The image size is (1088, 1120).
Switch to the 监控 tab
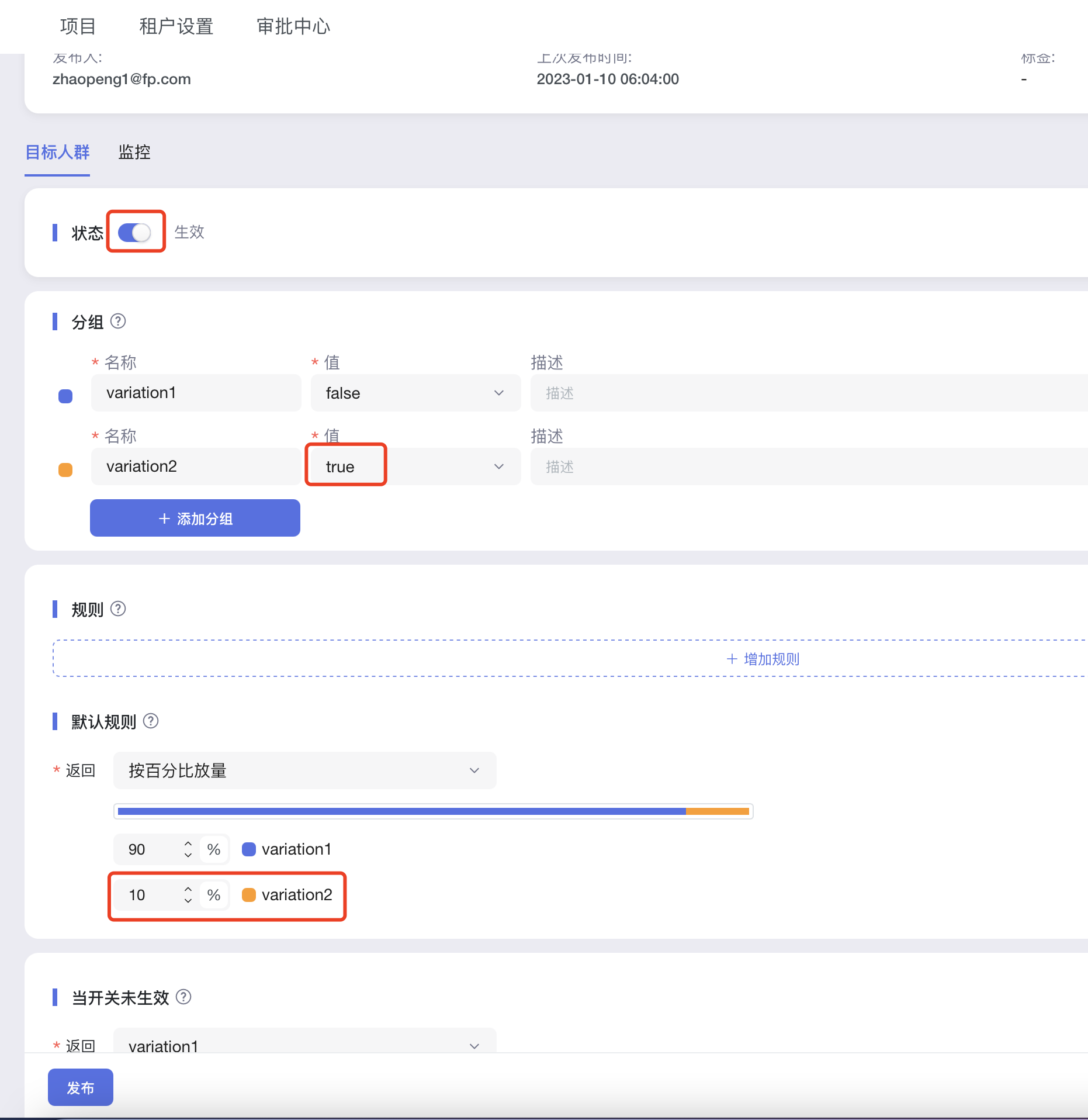pos(134,153)
